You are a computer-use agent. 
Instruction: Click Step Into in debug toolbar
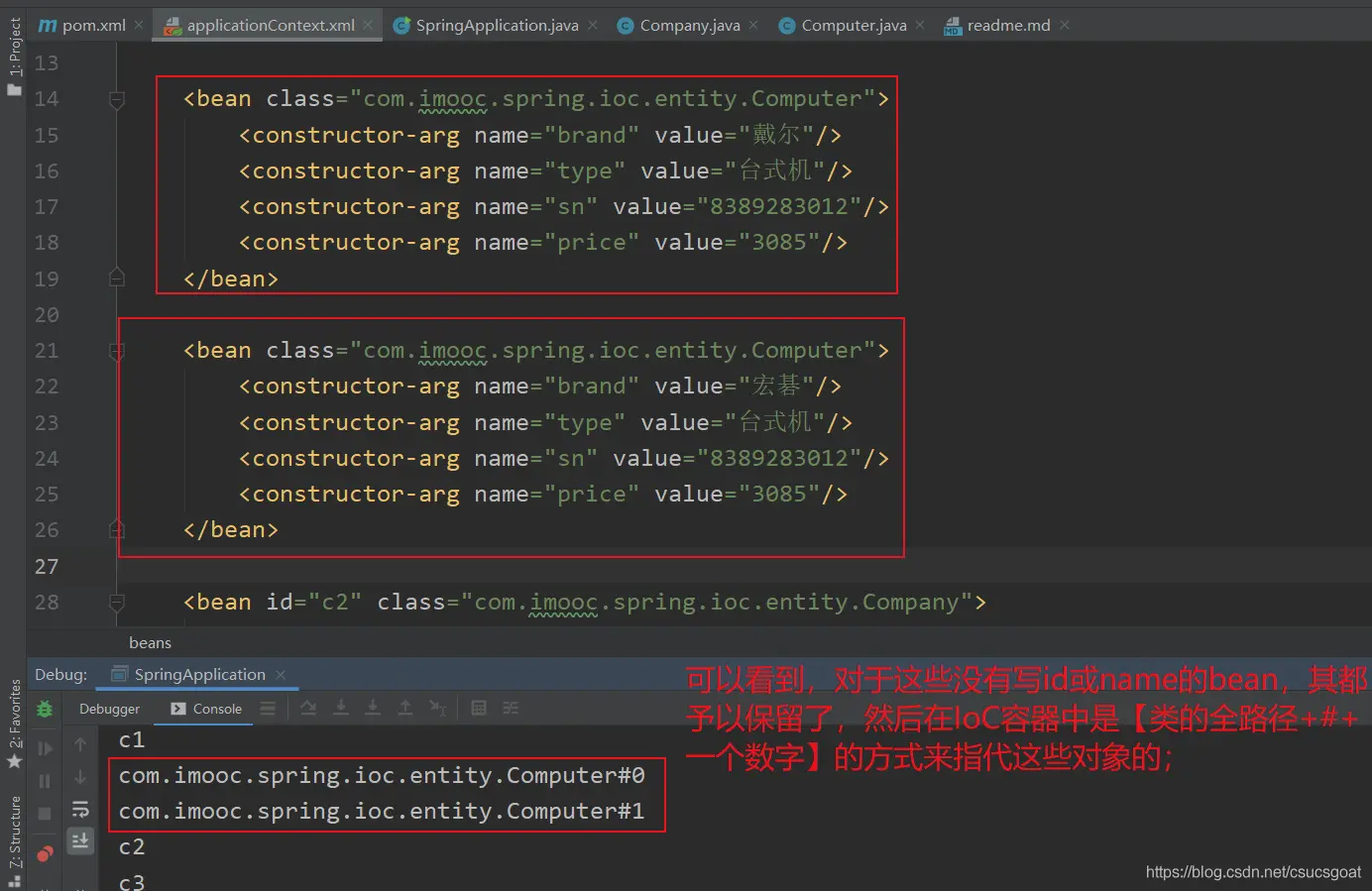click(341, 708)
